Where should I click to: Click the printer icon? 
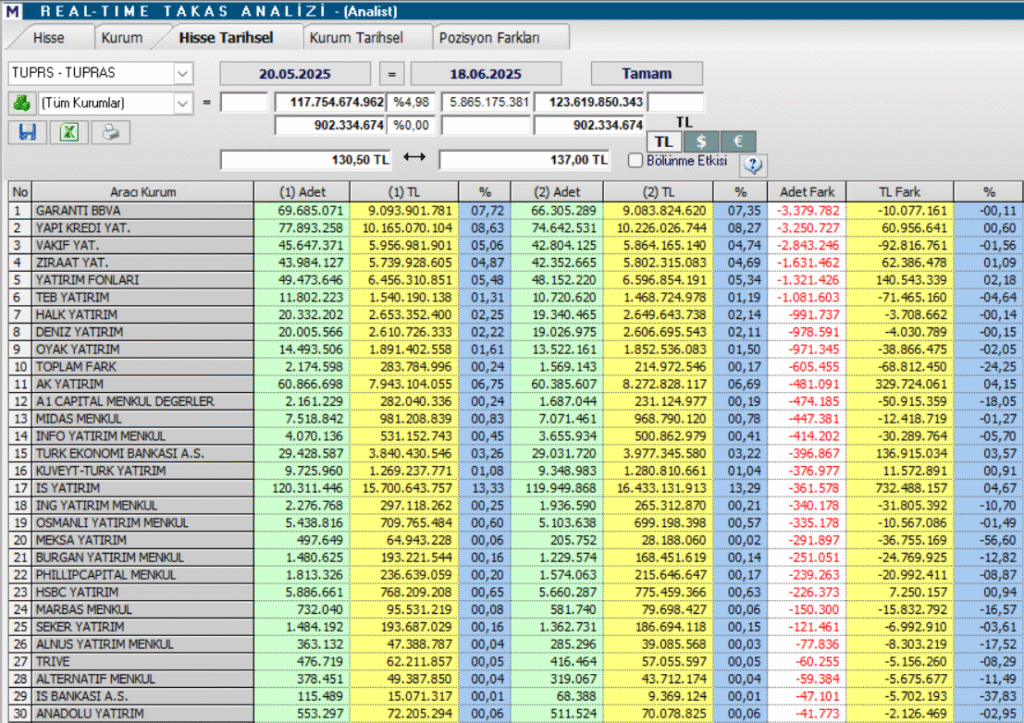(x=110, y=131)
